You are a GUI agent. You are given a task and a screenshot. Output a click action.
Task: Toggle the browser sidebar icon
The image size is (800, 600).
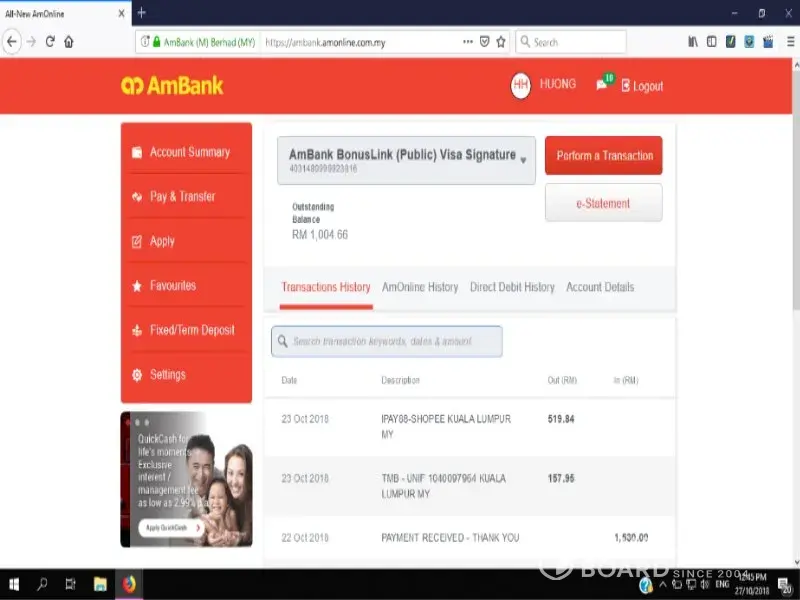tap(711, 42)
